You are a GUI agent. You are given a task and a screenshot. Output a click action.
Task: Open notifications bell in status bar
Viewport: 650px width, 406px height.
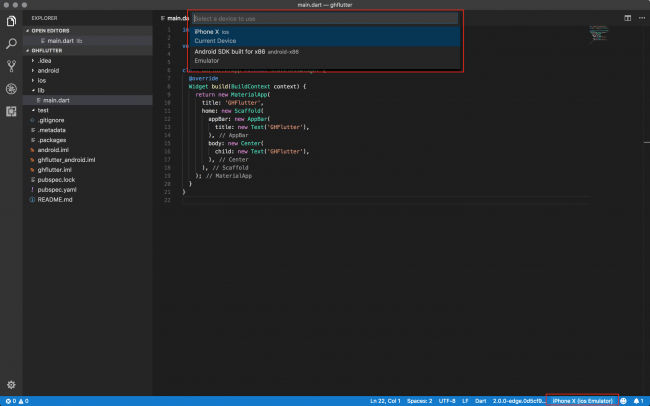(637, 400)
